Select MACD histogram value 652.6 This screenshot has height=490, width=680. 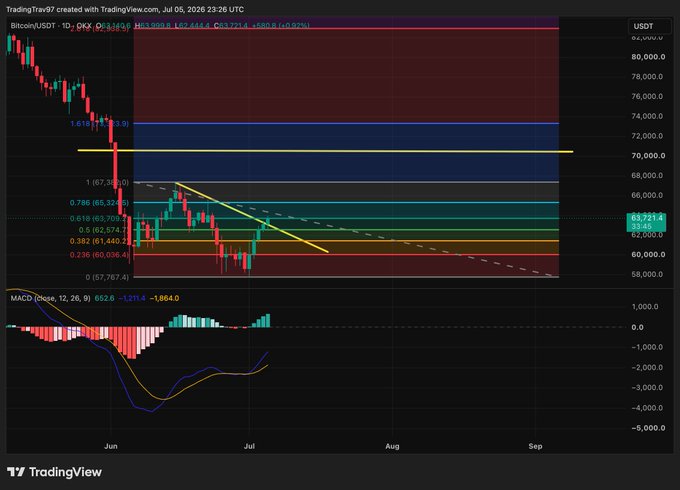click(x=105, y=298)
